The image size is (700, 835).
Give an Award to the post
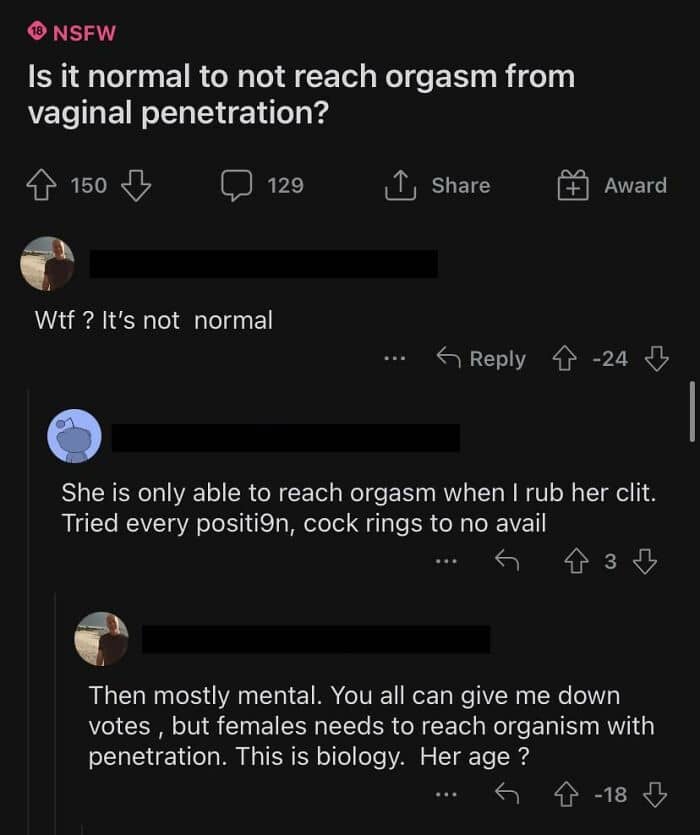[612, 186]
